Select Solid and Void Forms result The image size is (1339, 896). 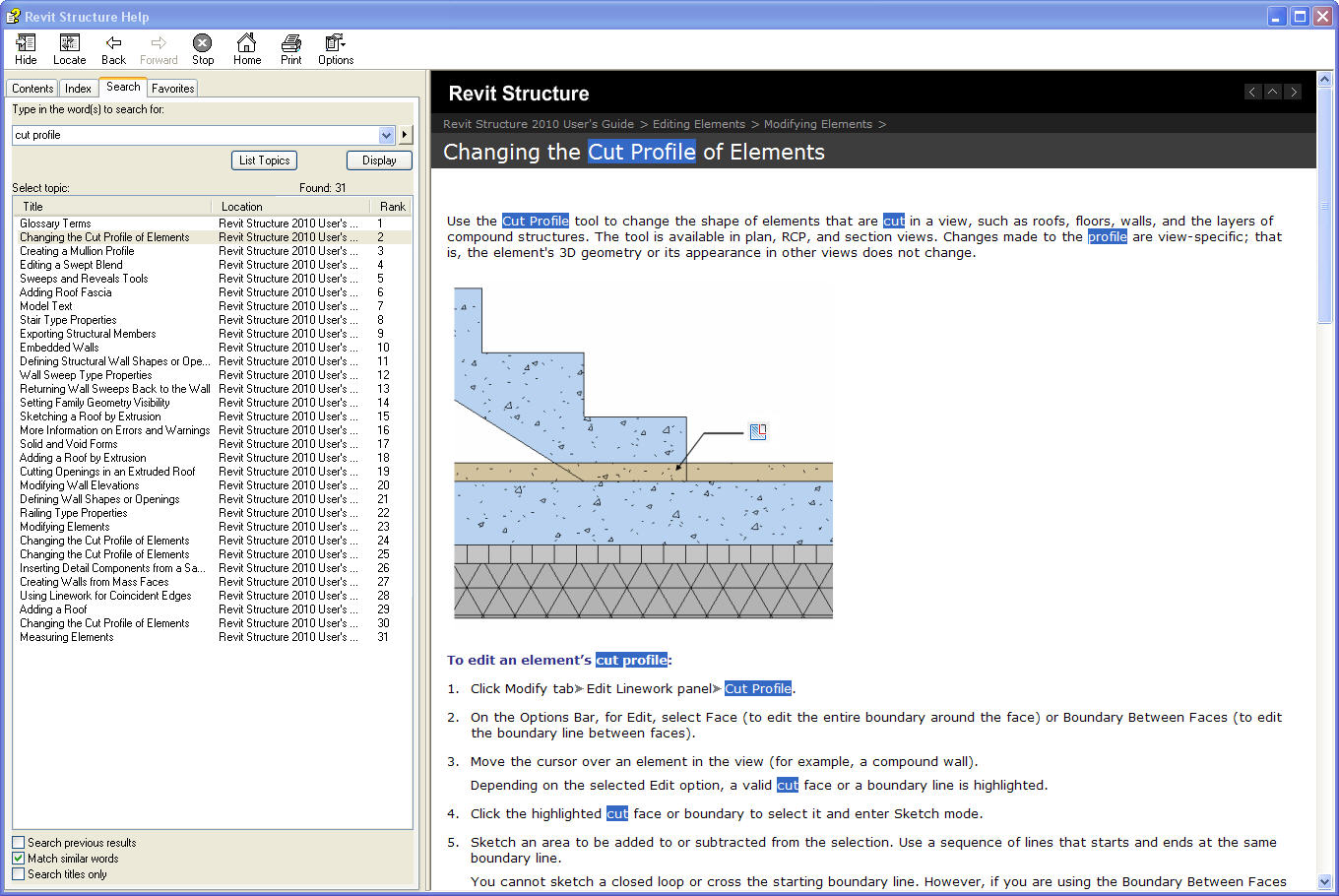coord(69,444)
